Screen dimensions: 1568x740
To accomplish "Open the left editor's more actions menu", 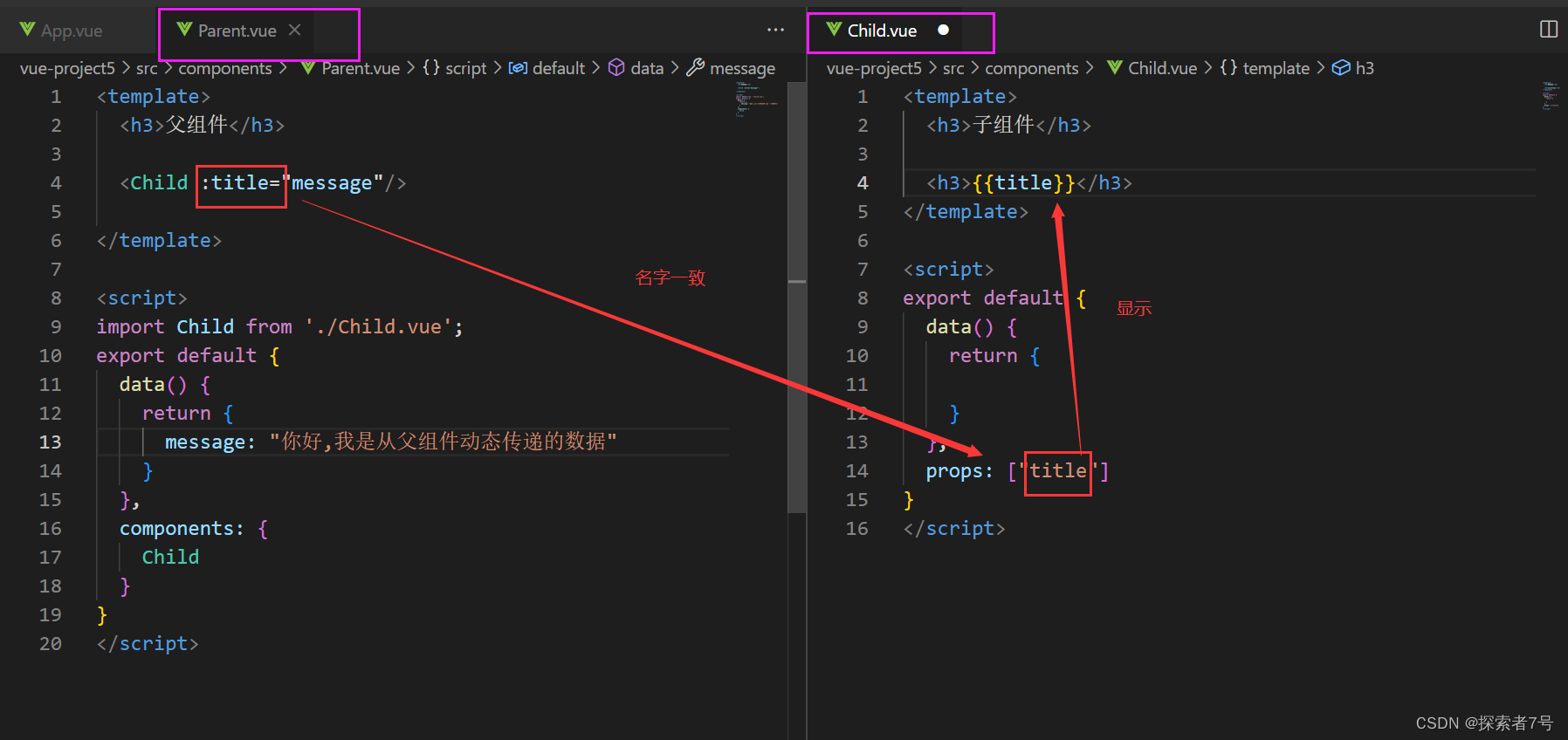I will (775, 30).
